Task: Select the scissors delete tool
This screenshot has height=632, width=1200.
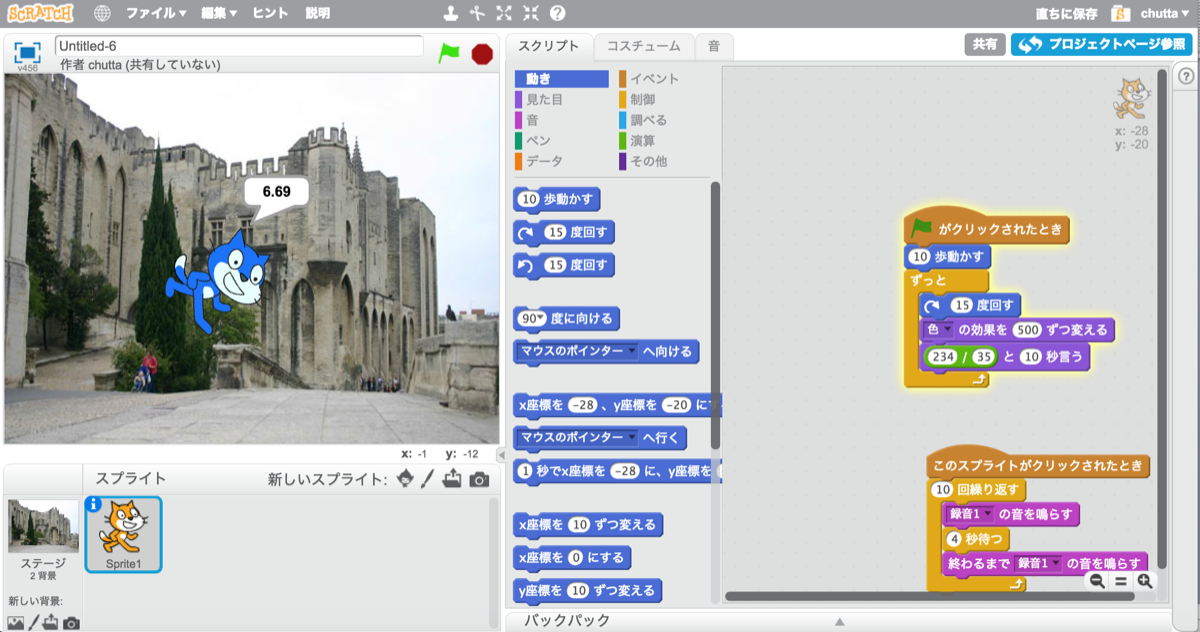Action: 477,14
